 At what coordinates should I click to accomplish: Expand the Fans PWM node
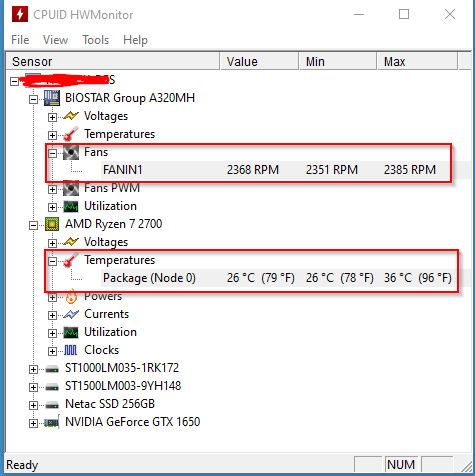tap(52, 189)
